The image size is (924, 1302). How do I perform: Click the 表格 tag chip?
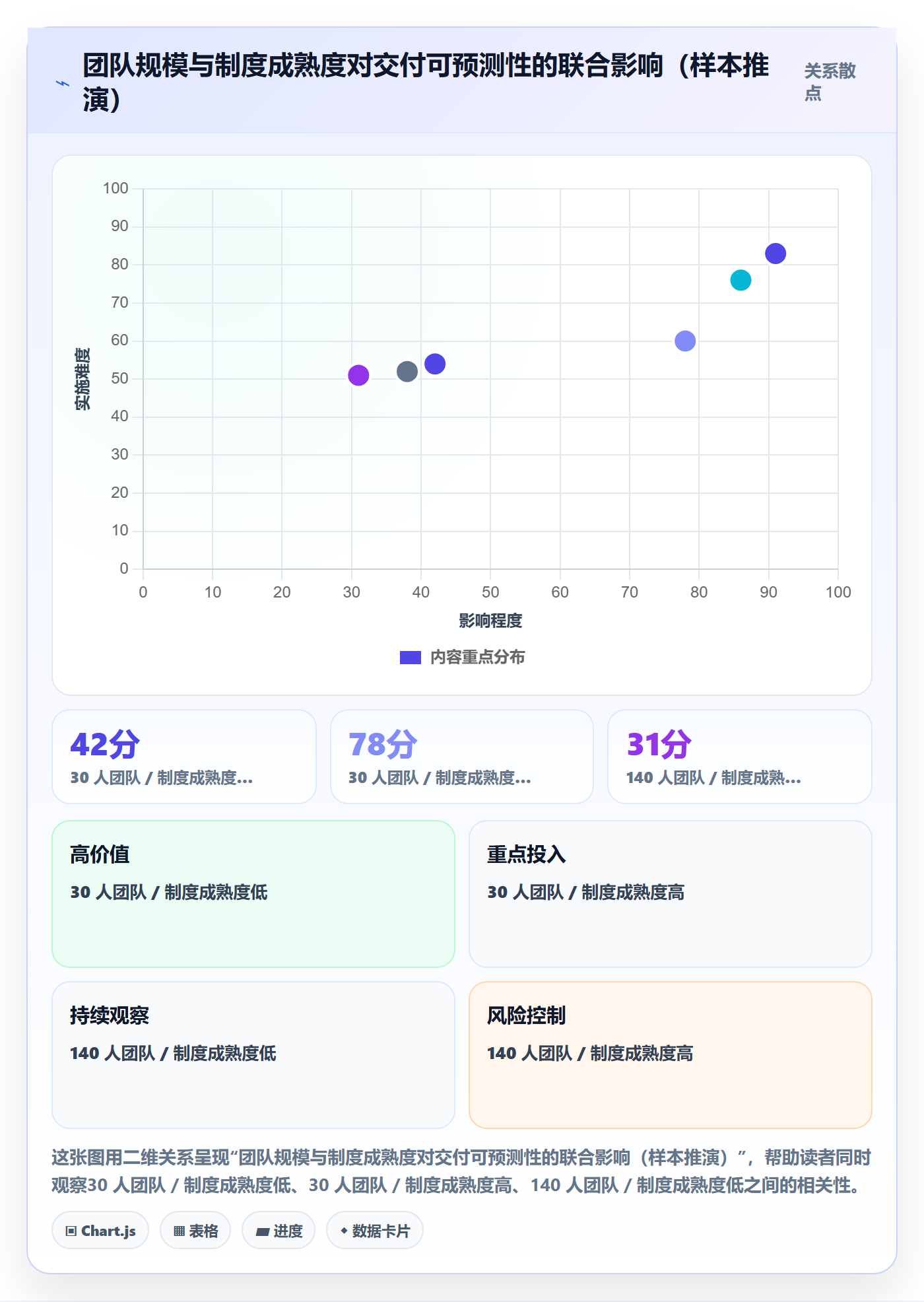pyautogui.click(x=195, y=1231)
